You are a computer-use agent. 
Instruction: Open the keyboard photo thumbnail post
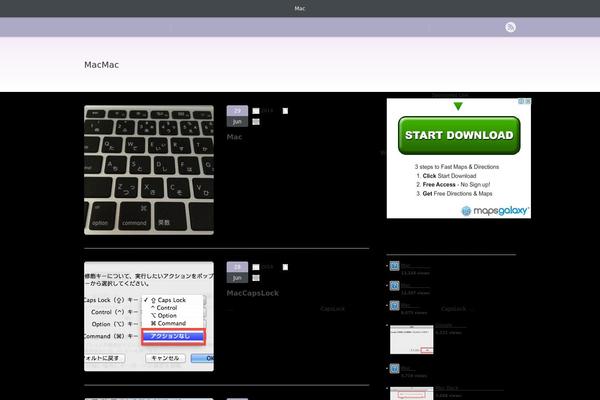pos(149,170)
